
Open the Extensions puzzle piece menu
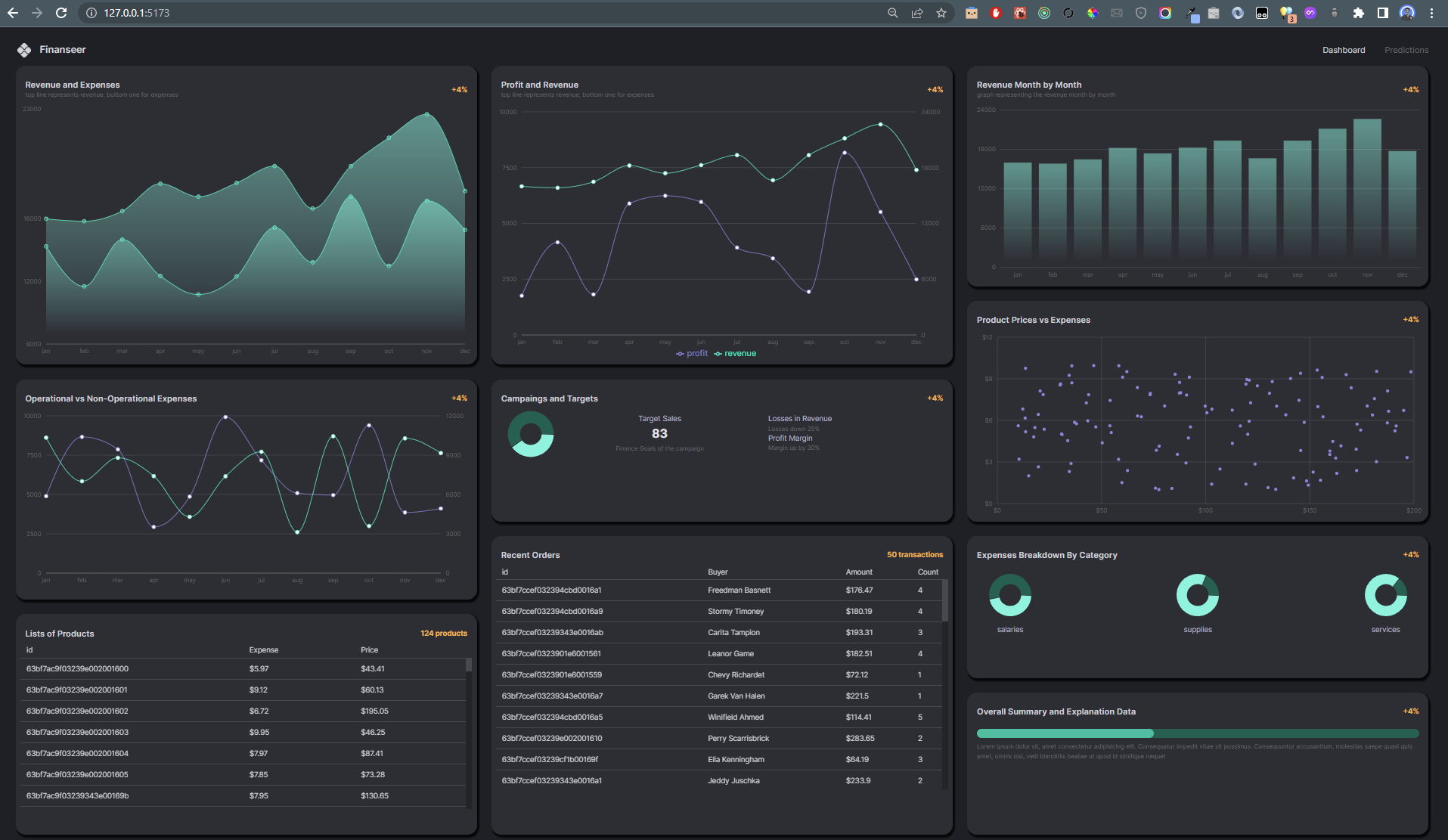1359,13
